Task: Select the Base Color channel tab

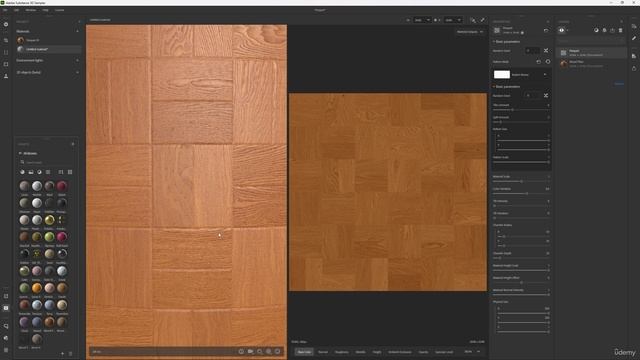Action: (304, 352)
